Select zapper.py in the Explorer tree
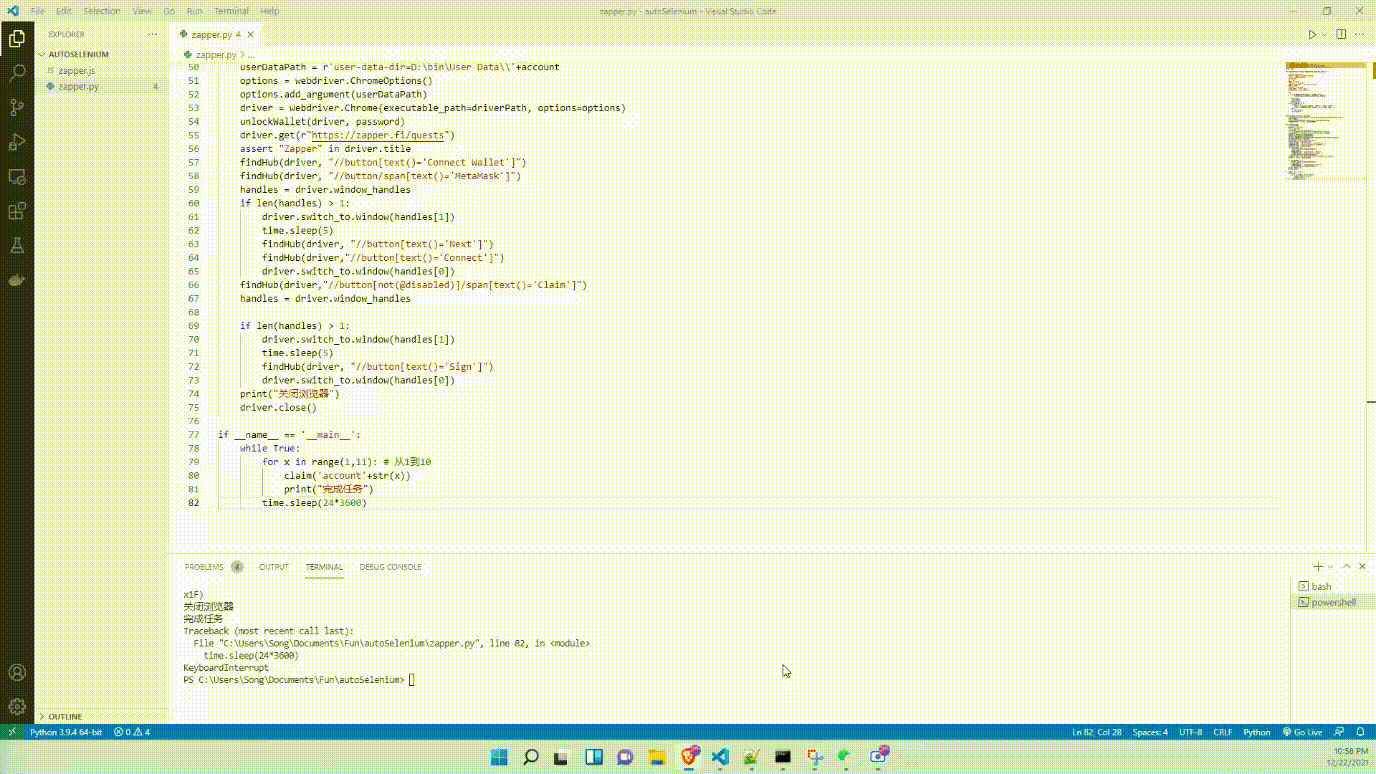The image size is (1376, 774). click(x=102, y=86)
